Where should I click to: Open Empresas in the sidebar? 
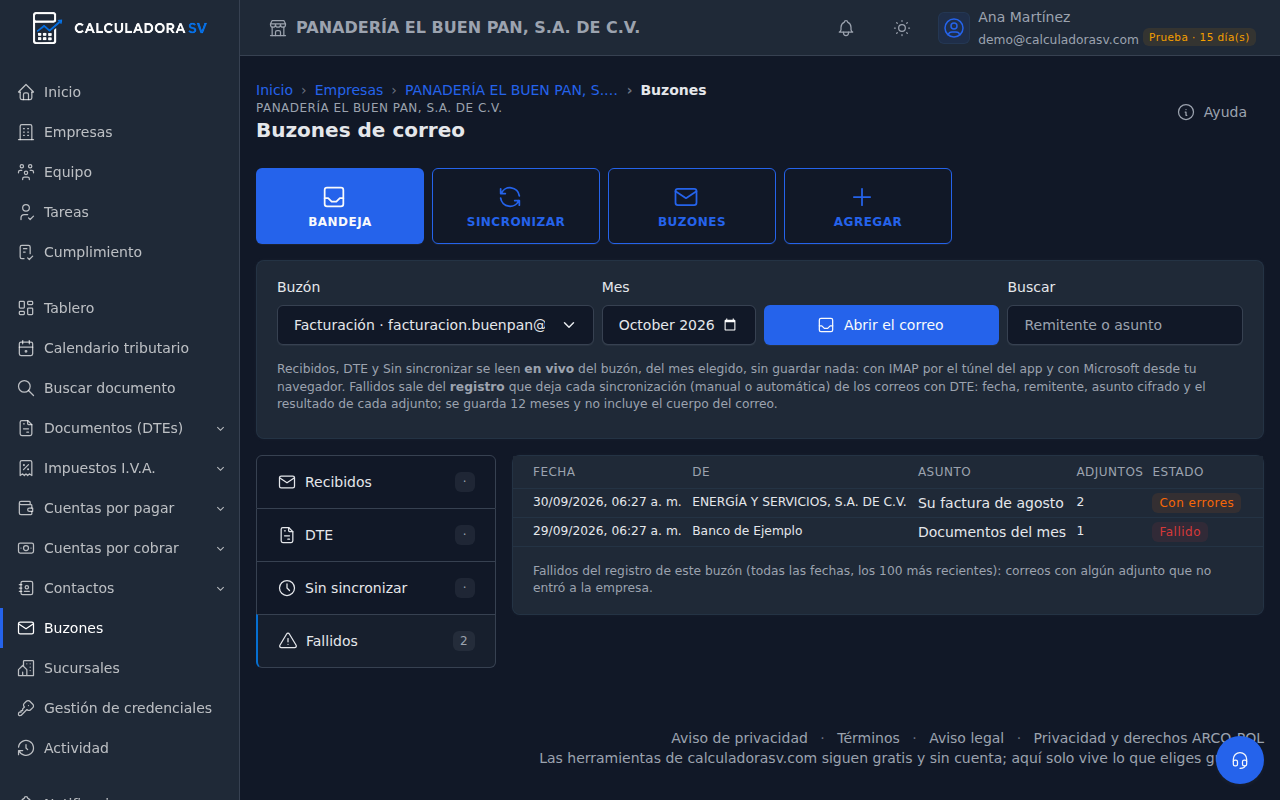[120, 132]
